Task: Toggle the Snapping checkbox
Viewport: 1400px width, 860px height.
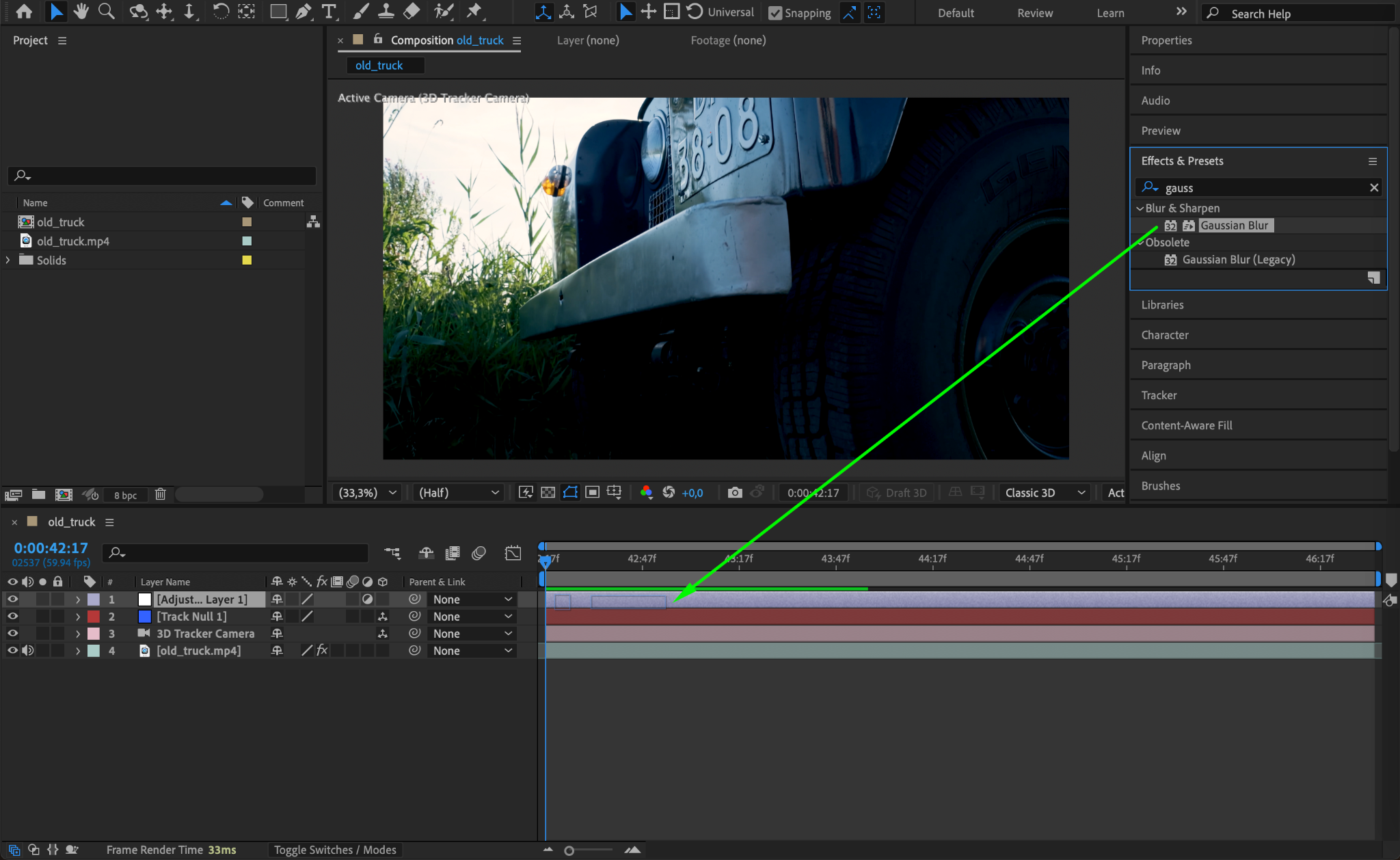Action: [775, 13]
